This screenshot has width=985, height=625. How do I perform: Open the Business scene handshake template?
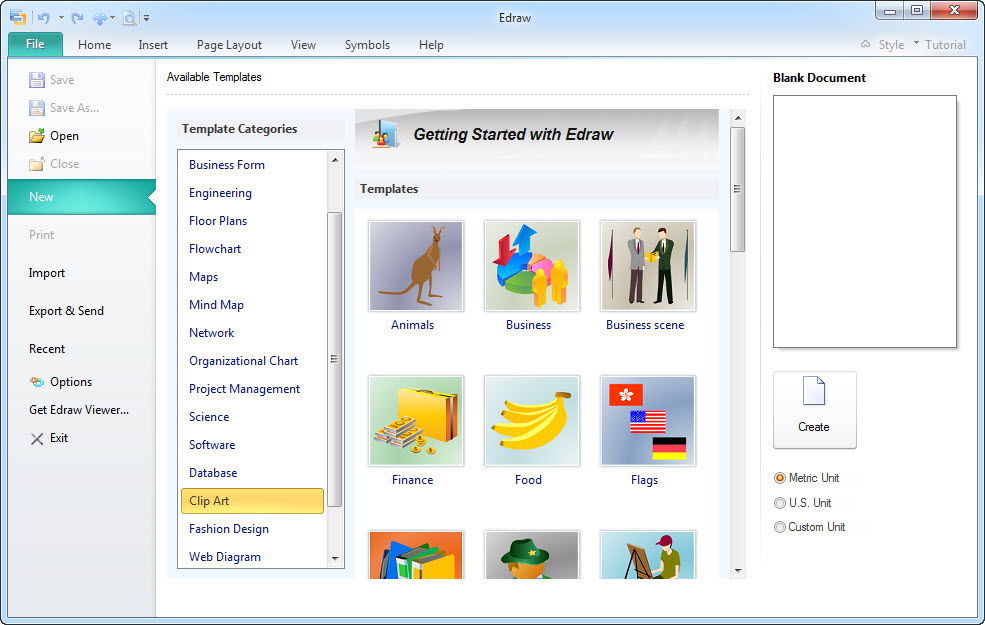click(x=648, y=266)
